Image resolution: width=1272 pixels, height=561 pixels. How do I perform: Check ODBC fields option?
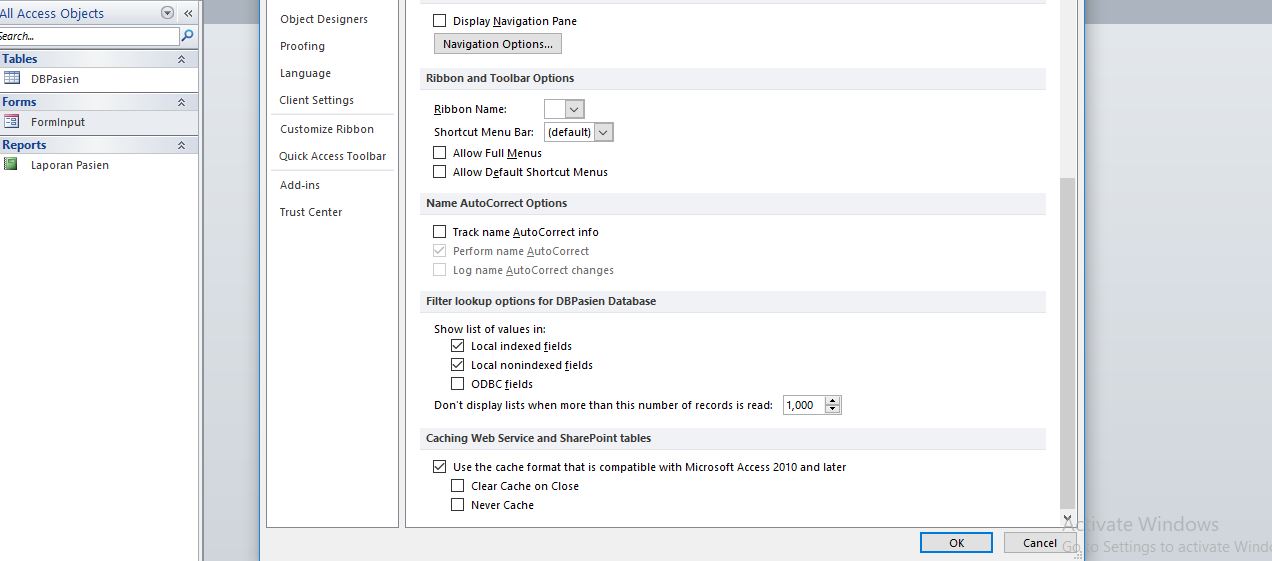click(458, 384)
